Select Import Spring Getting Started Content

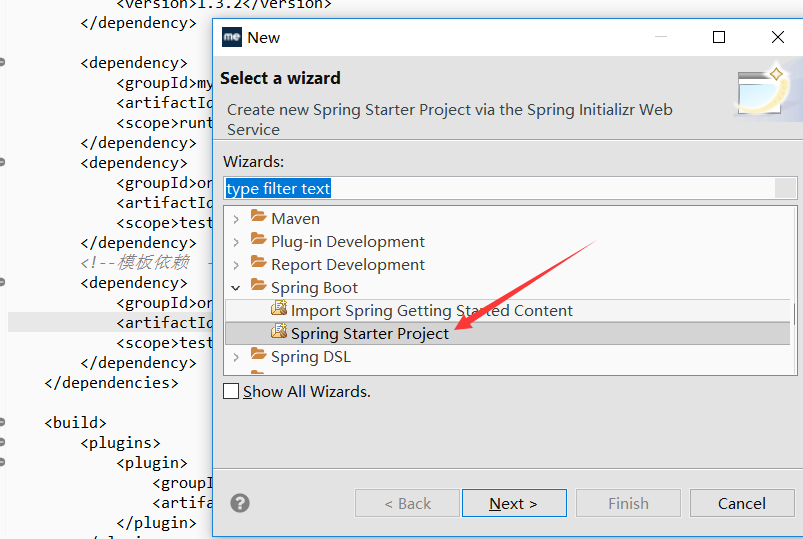[431, 310]
